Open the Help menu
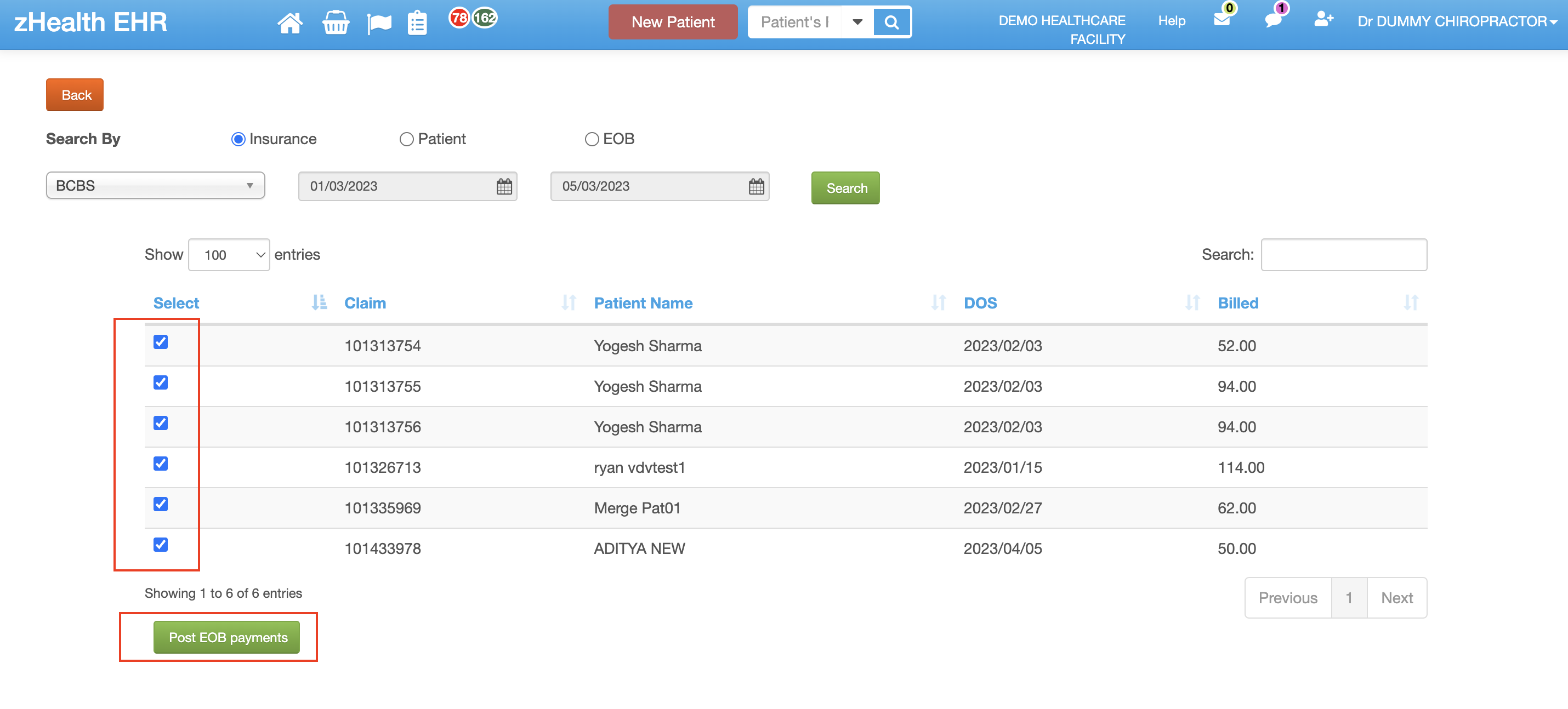Screen dimensions: 1568x709 coord(1172,21)
